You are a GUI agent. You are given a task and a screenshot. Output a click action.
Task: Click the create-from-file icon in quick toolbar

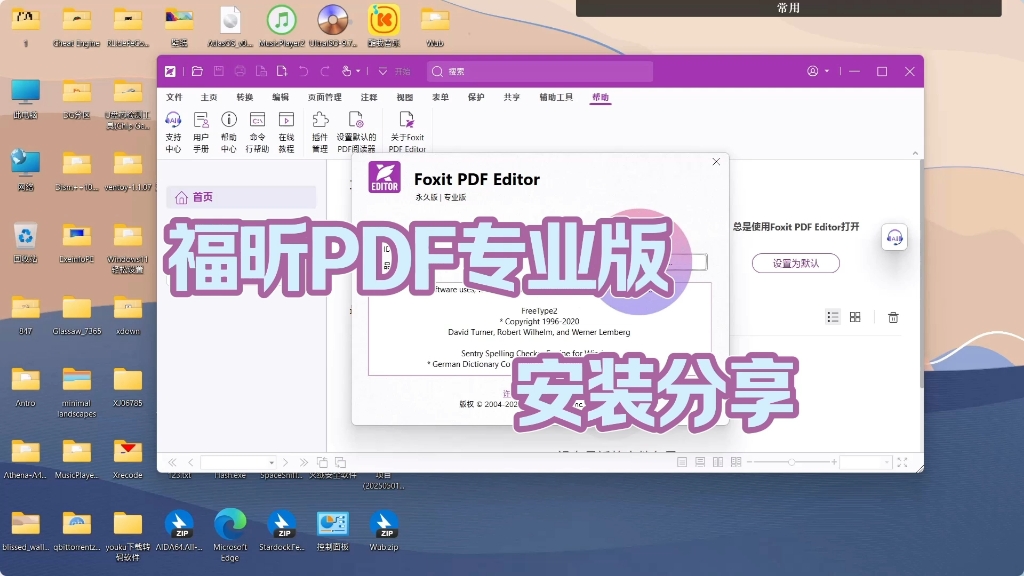pos(261,71)
